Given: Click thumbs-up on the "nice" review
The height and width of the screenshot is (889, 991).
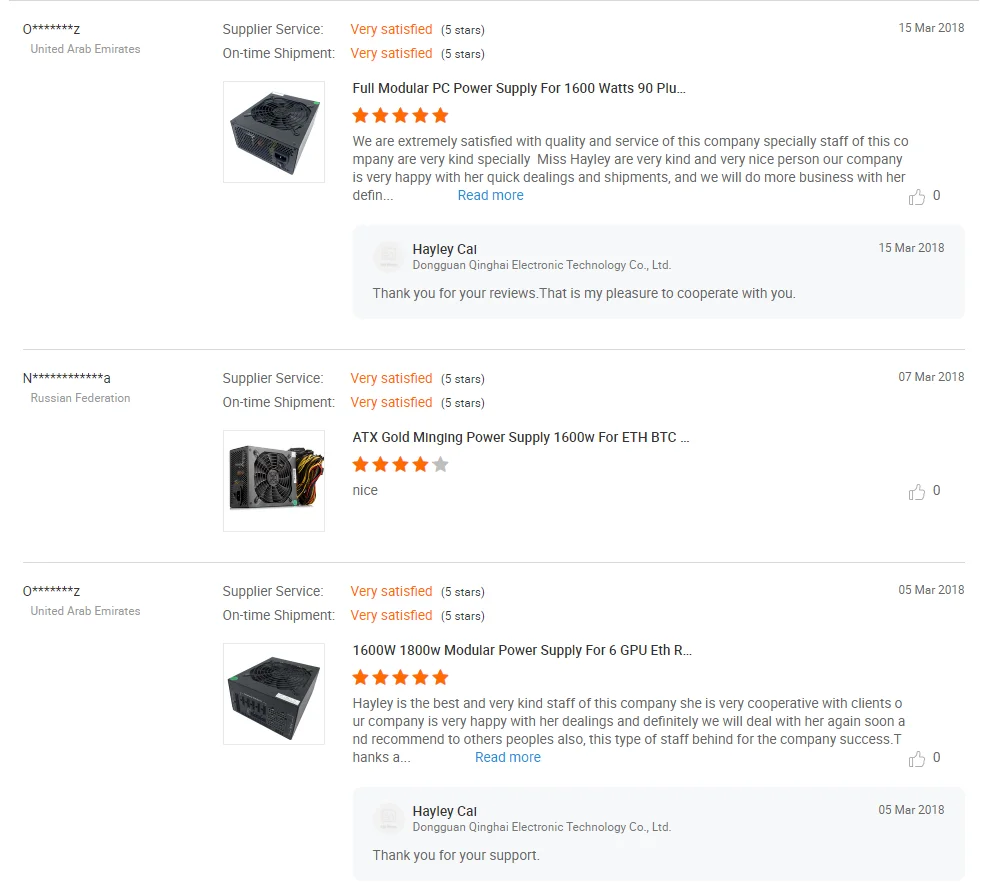Looking at the screenshot, I should tap(917, 492).
